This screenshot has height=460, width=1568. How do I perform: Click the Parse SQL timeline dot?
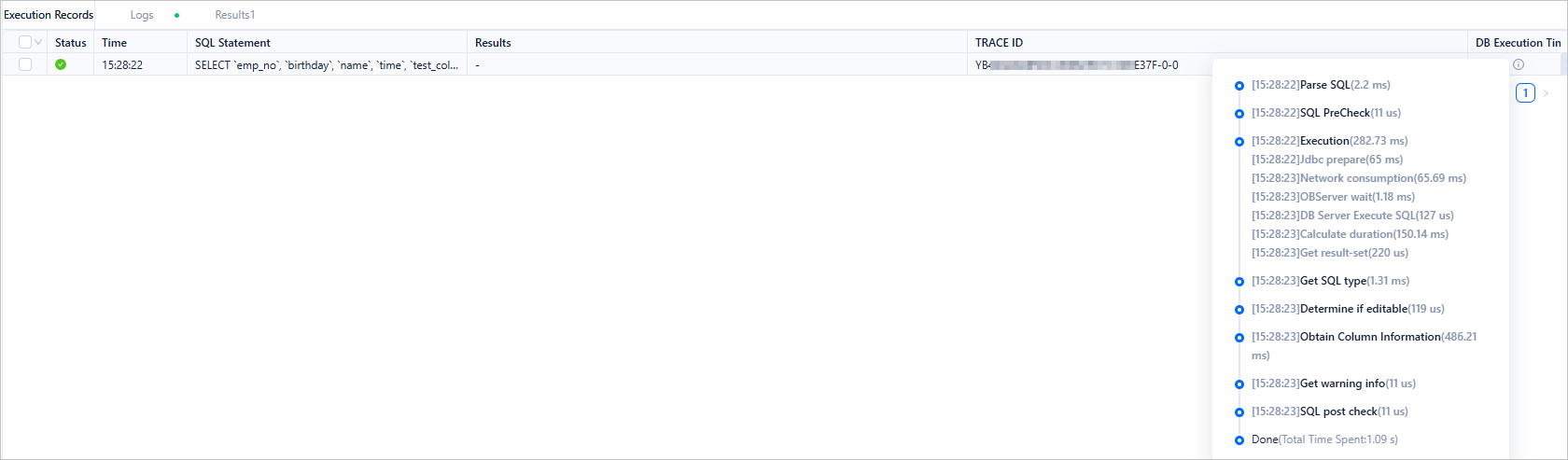(x=1239, y=86)
